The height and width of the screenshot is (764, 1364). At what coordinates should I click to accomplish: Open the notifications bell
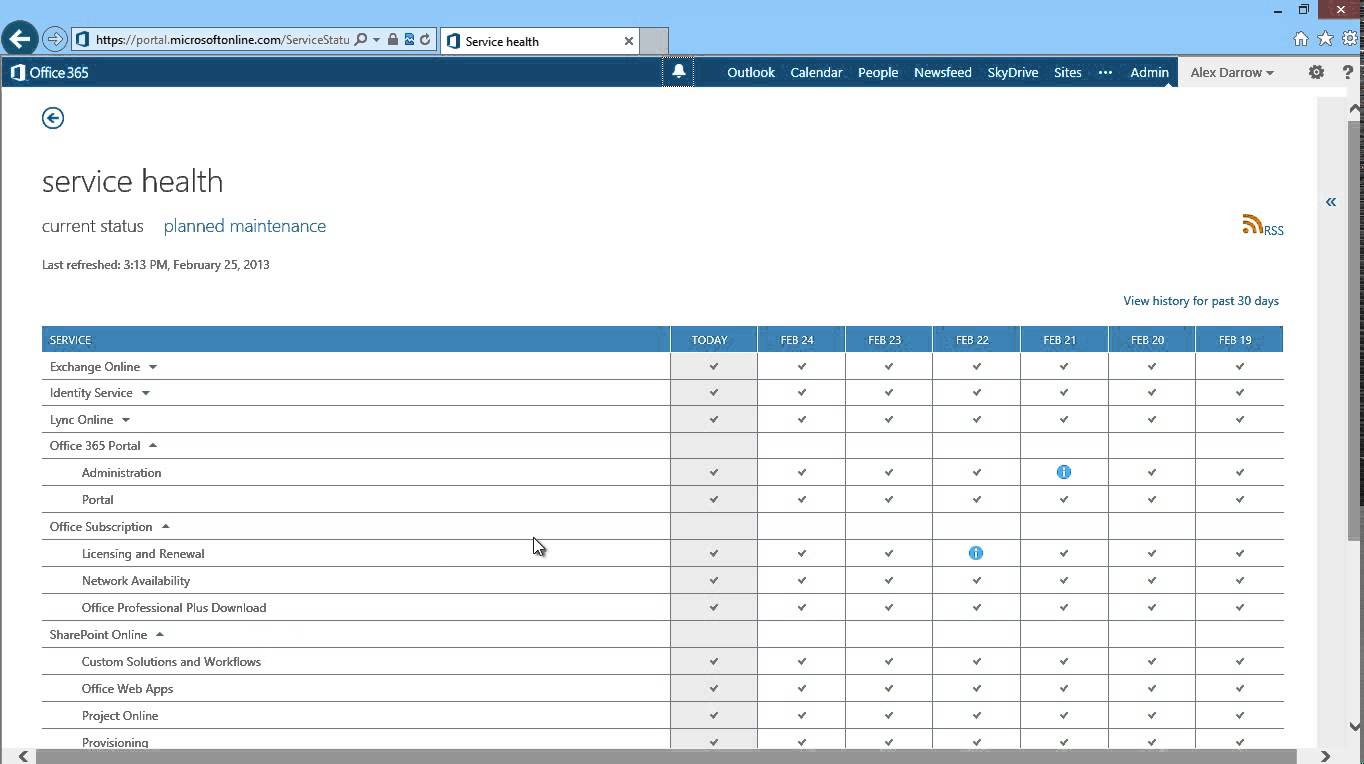678,72
